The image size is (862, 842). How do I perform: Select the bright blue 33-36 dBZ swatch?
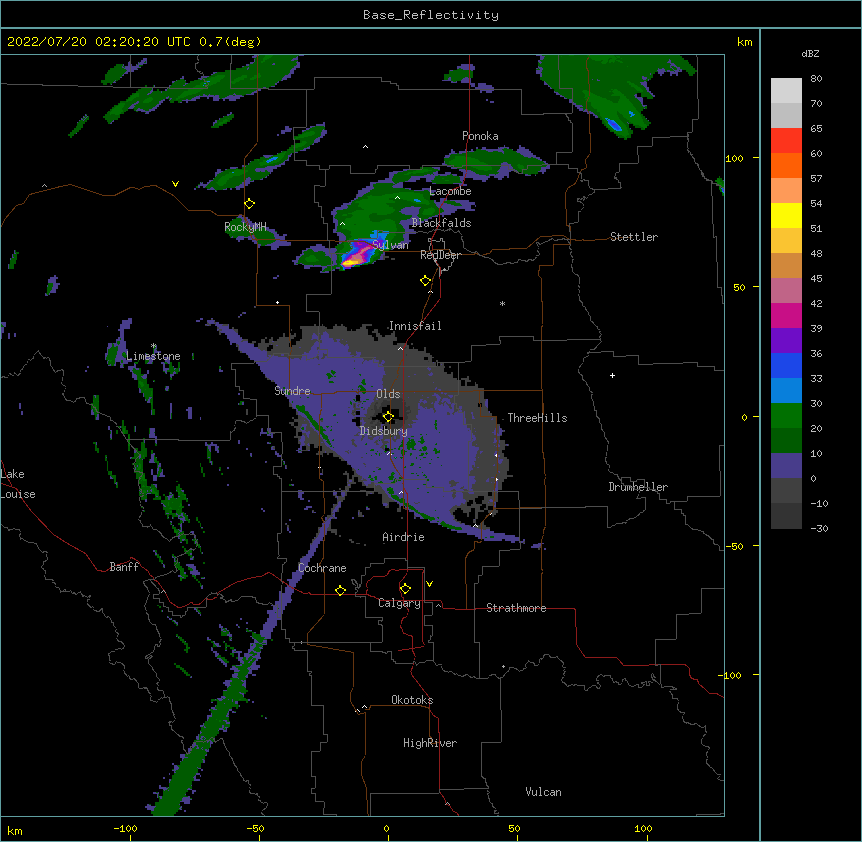(786, 366)
